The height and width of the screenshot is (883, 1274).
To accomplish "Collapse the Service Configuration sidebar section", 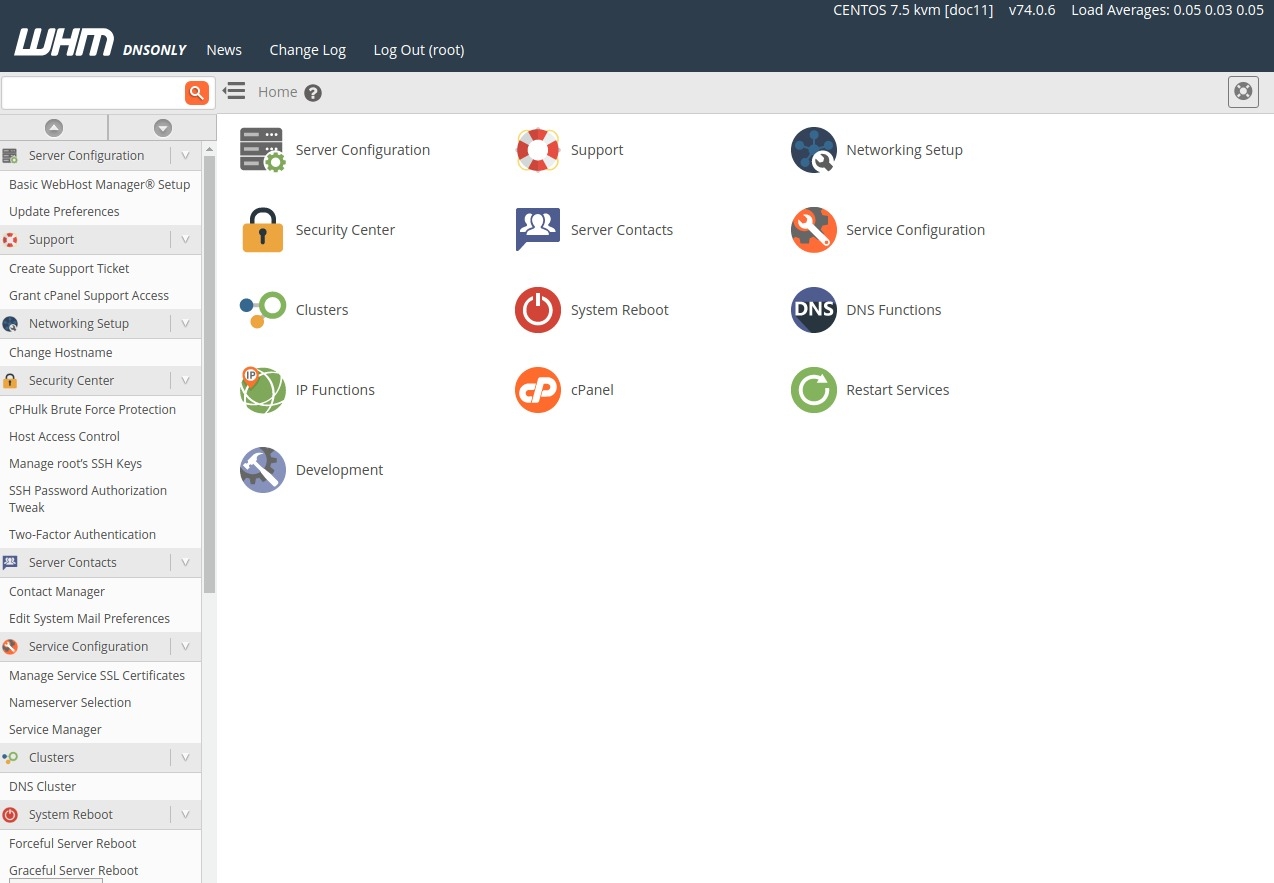I will click(x=185, y=647).
